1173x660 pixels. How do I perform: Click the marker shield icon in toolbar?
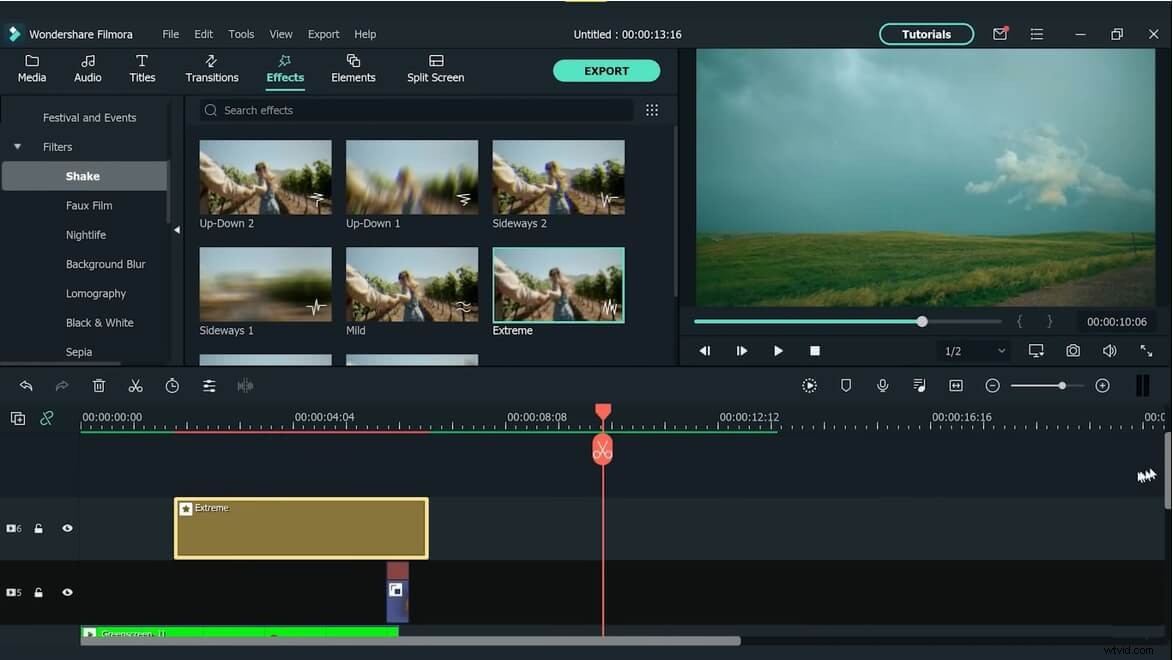[x=846, y=386]
